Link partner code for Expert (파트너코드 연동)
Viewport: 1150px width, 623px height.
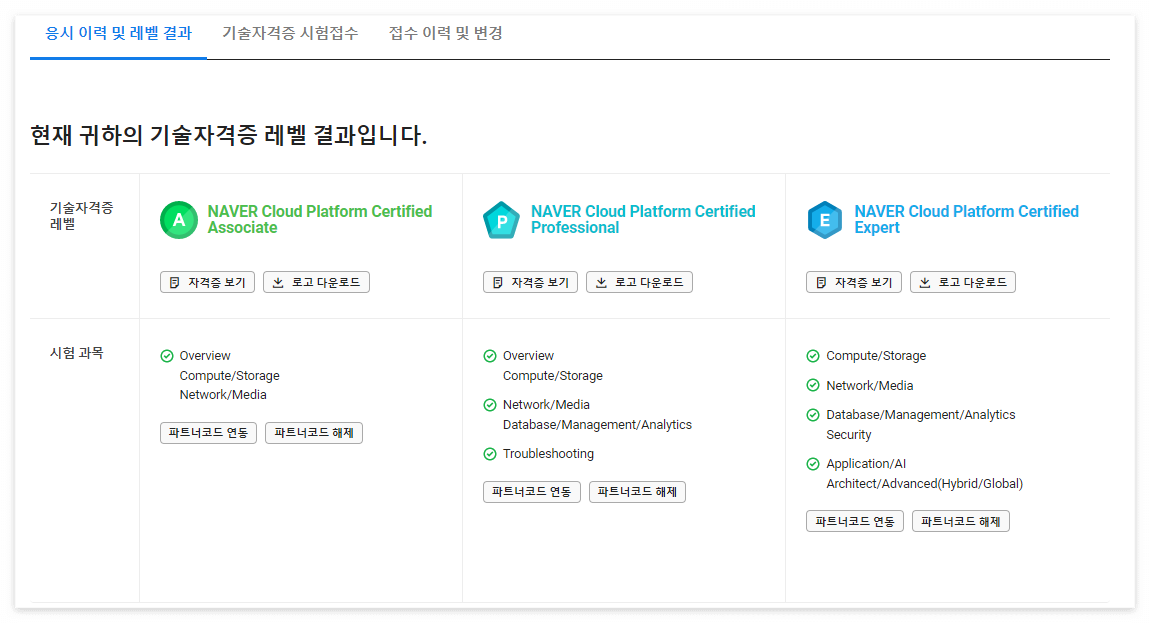click(x=855, y=521)
